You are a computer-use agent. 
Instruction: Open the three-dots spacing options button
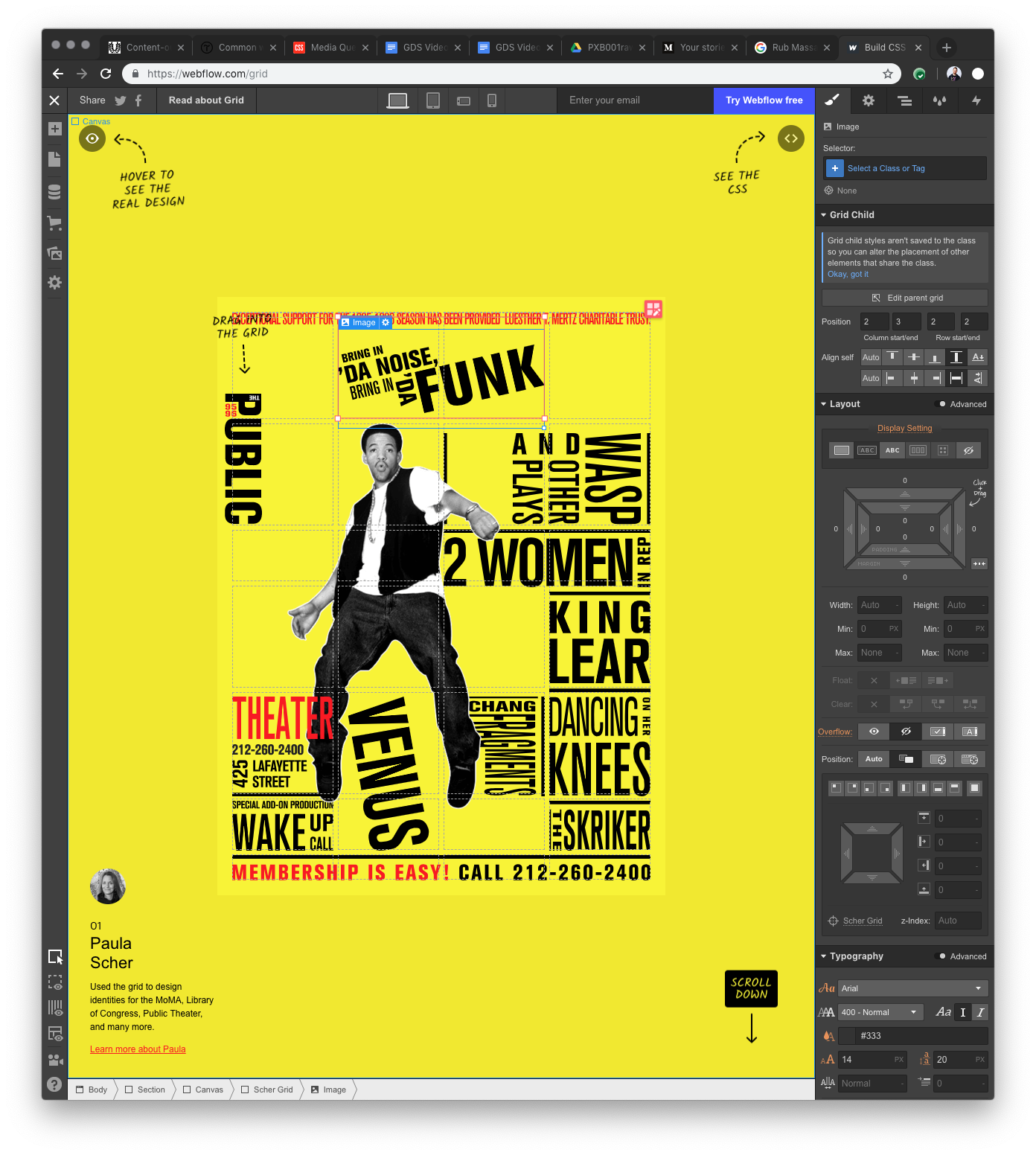[979, 563]
